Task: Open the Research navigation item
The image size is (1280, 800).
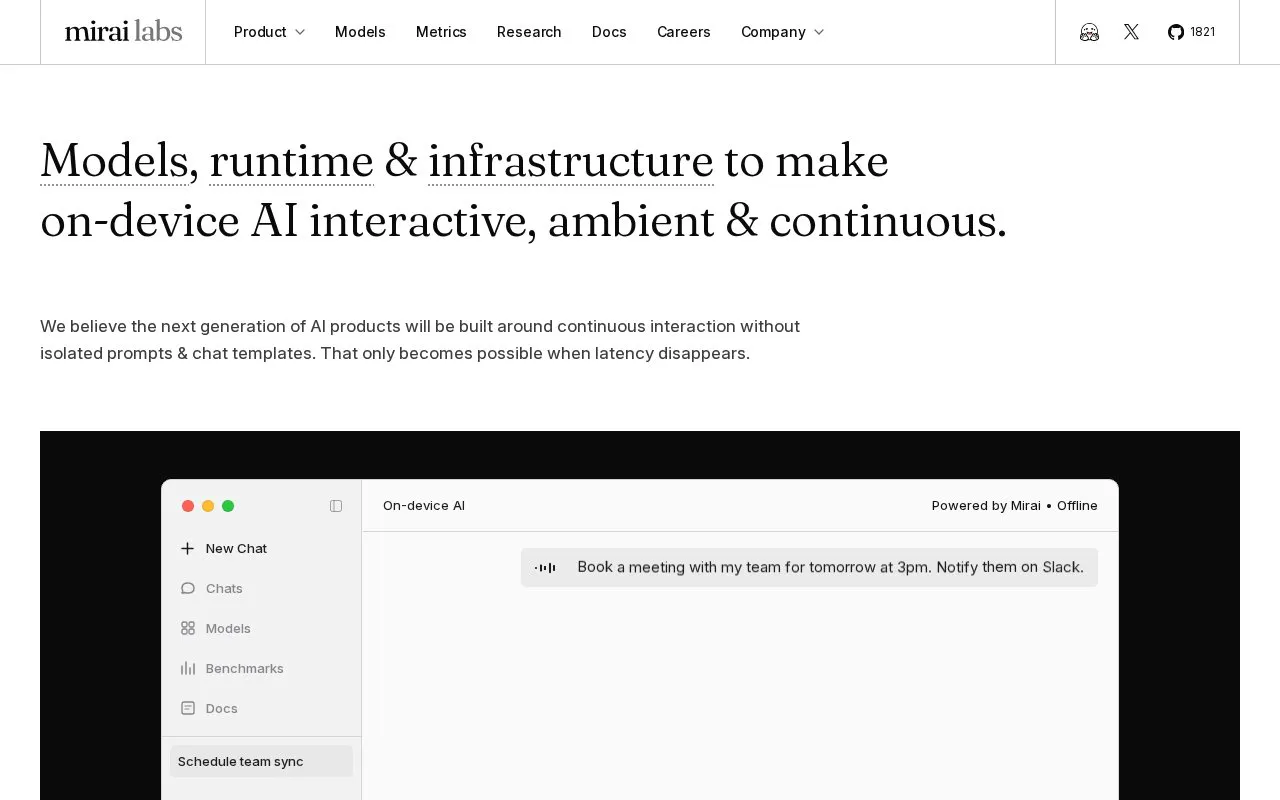Action: pyautogui.click(x=529, y=32)
